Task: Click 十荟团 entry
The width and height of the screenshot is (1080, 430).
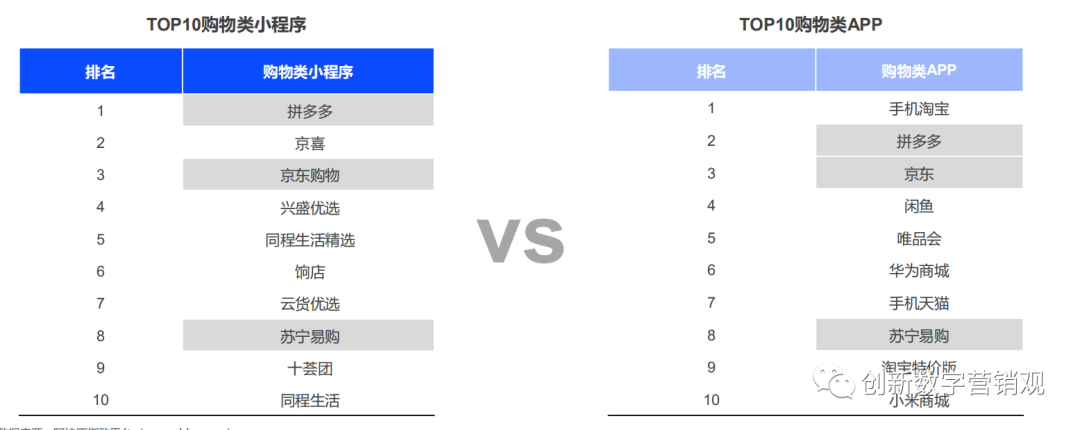Action: tap(309, 369)
